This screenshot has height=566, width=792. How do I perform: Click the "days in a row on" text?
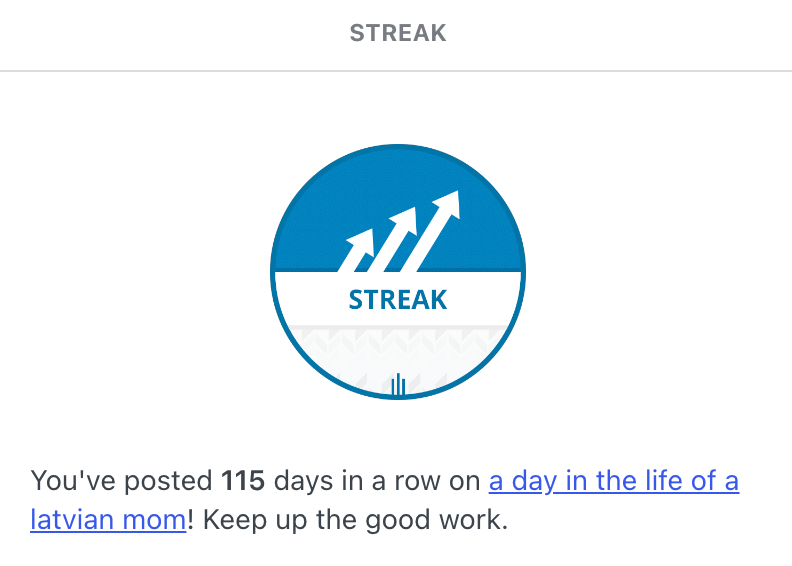(377, 481)
